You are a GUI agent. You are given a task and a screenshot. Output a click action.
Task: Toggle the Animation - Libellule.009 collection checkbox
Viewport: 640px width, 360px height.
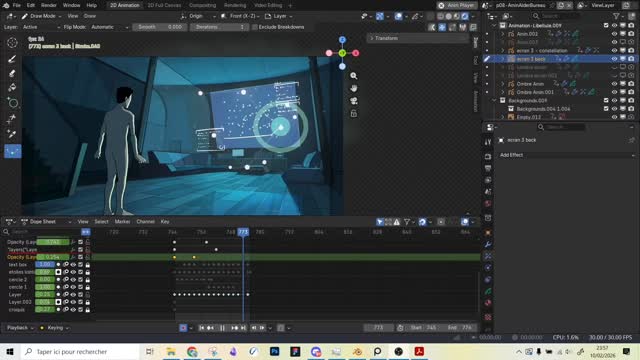point(606,25)
